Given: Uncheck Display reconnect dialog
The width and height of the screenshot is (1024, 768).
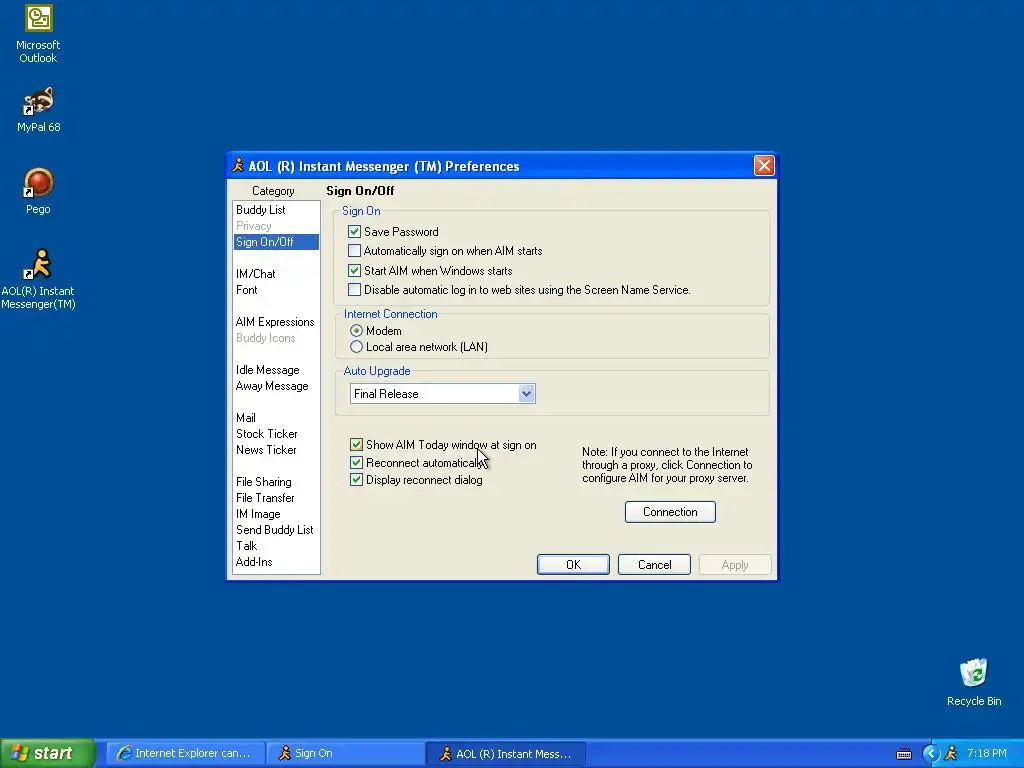Looking at the screenshot, I should [x=356, y=479].
